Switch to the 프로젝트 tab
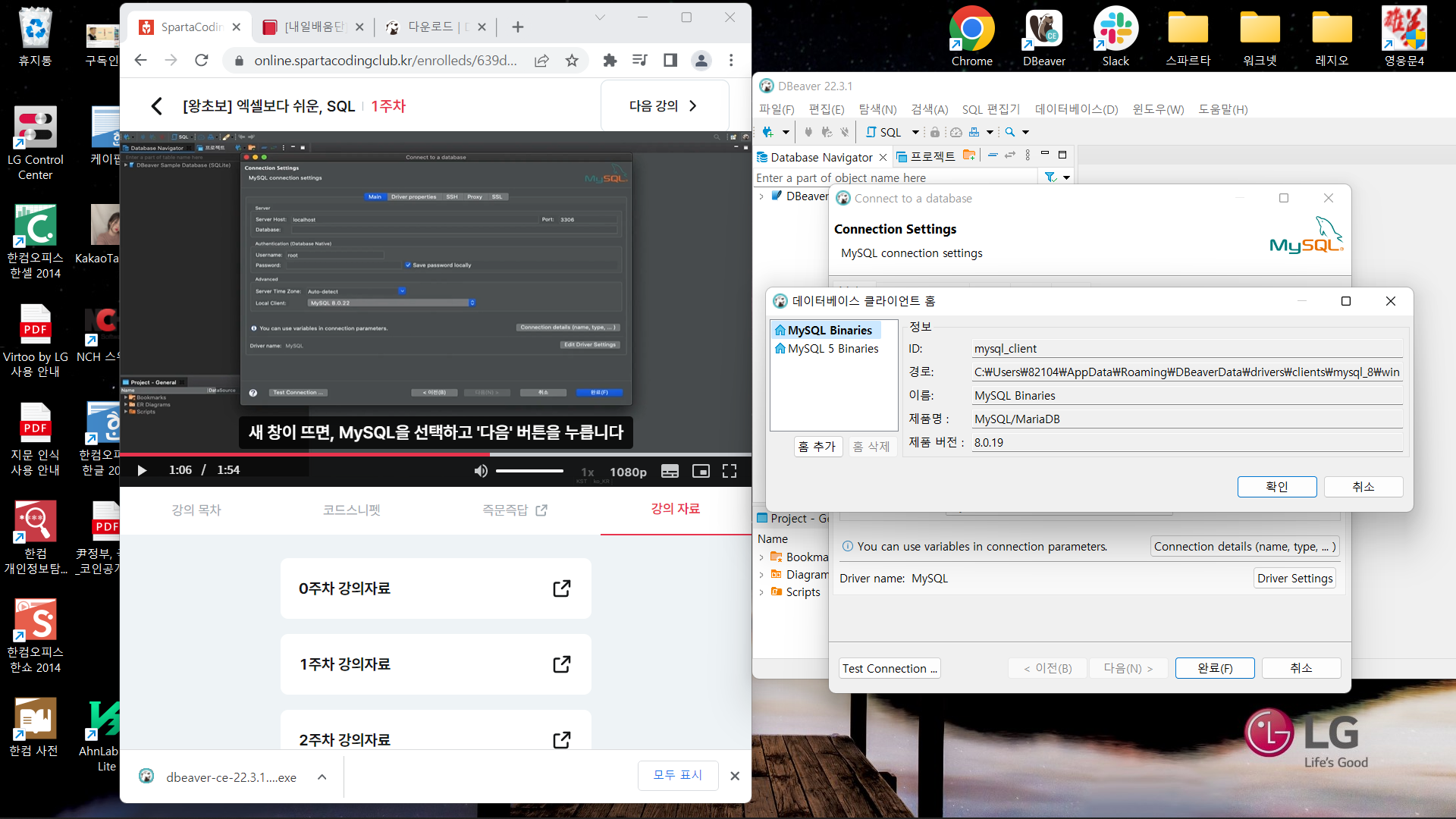Image resolution: width=1456 pixels, height=819 pixels. click(x=926, y=156)
